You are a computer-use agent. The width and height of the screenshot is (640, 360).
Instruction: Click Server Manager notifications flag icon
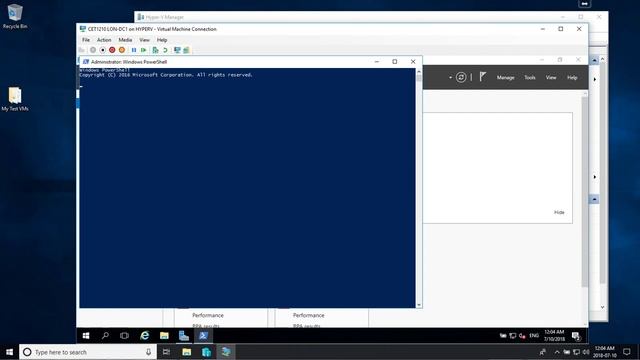pyautogui.click(x=482, y=77)
